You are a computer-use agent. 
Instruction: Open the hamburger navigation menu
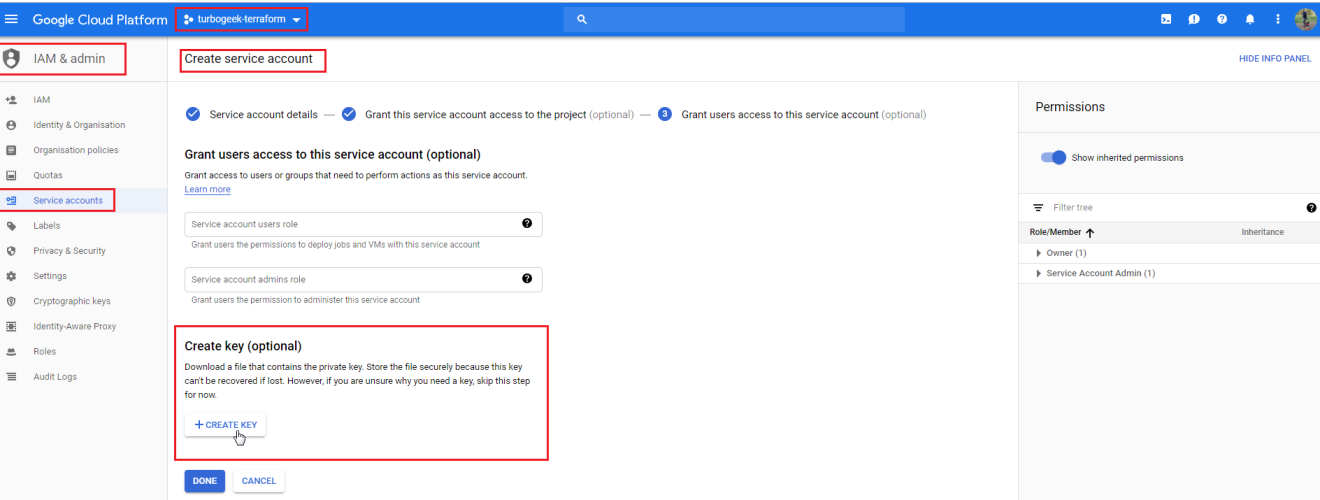(12, 19)
